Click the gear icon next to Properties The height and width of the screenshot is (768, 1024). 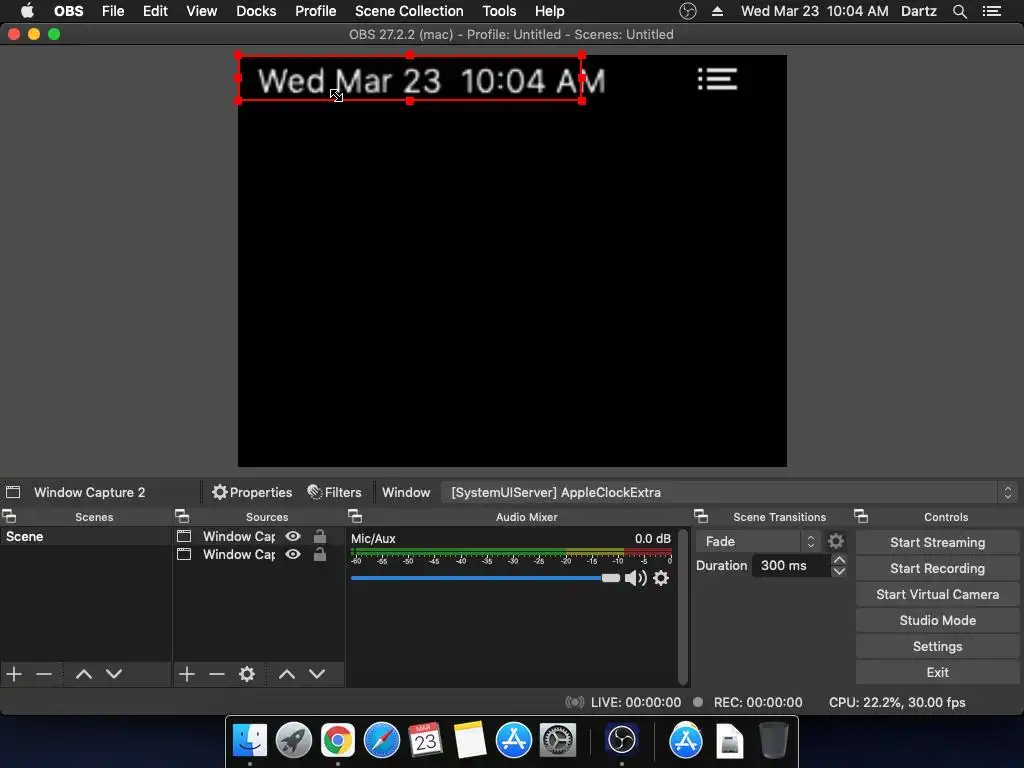(220, 492)
